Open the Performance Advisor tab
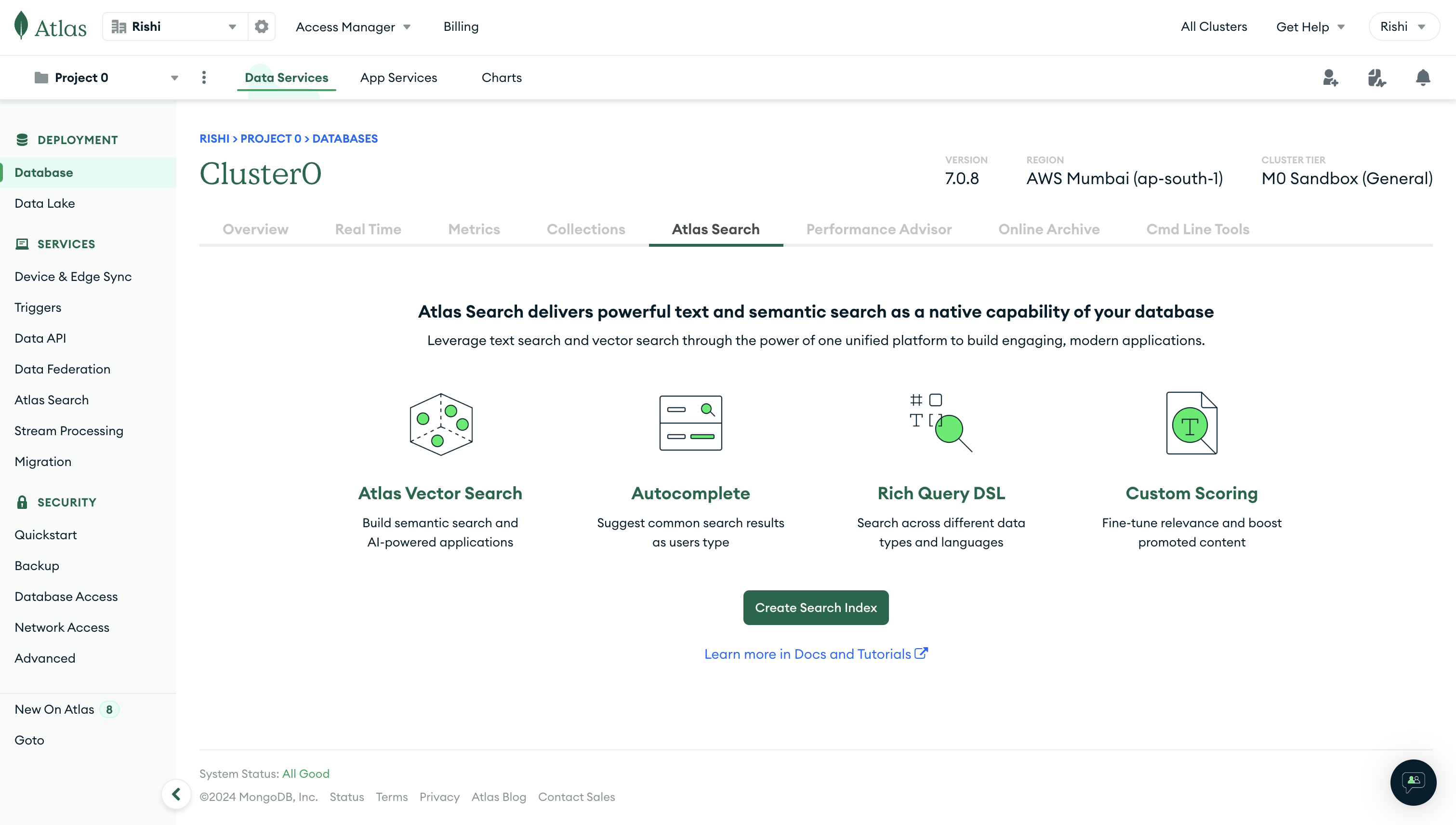 [879, 229]
